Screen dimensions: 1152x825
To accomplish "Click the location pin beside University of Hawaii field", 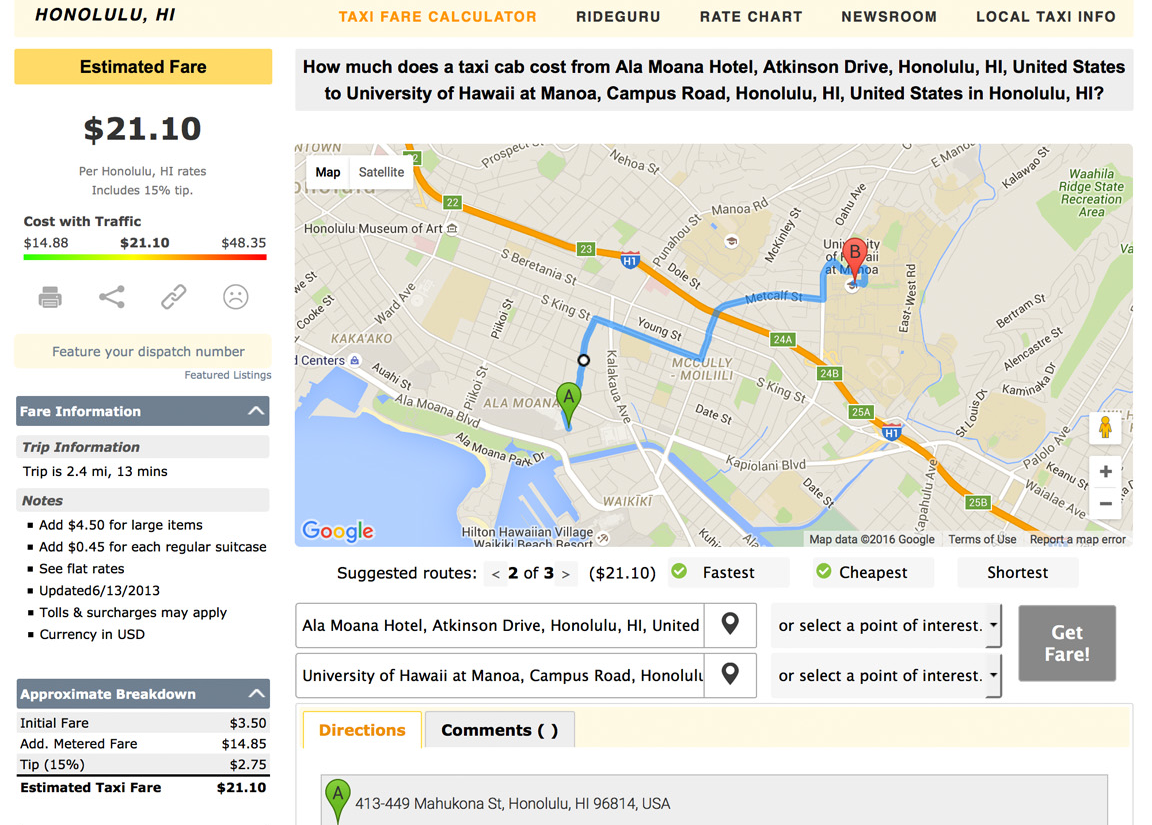I will tap(730, 674).
